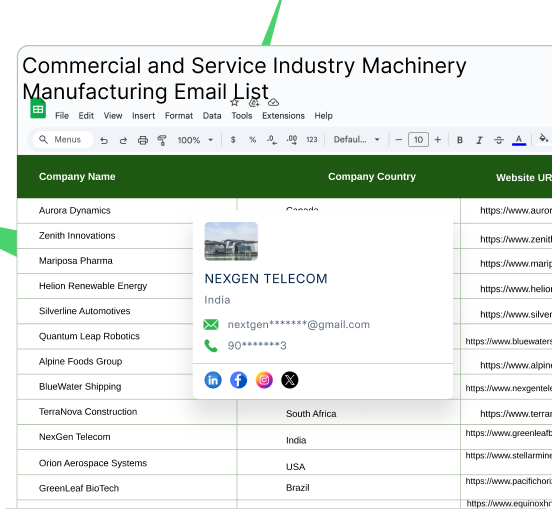Click the Redo arrow in the toolbar
The height and width of the screenshot is (509, 552).
(x=123, y=140)
